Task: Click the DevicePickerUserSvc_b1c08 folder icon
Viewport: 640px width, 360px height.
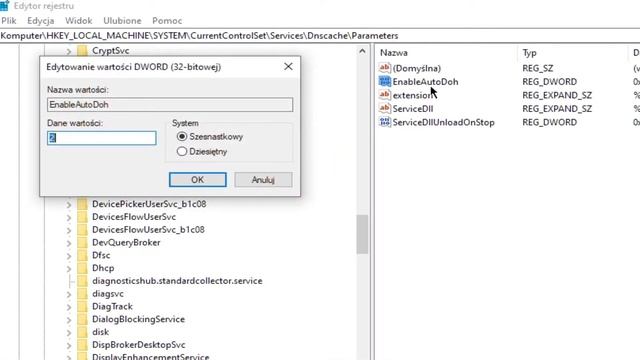Action: point(82,204)
